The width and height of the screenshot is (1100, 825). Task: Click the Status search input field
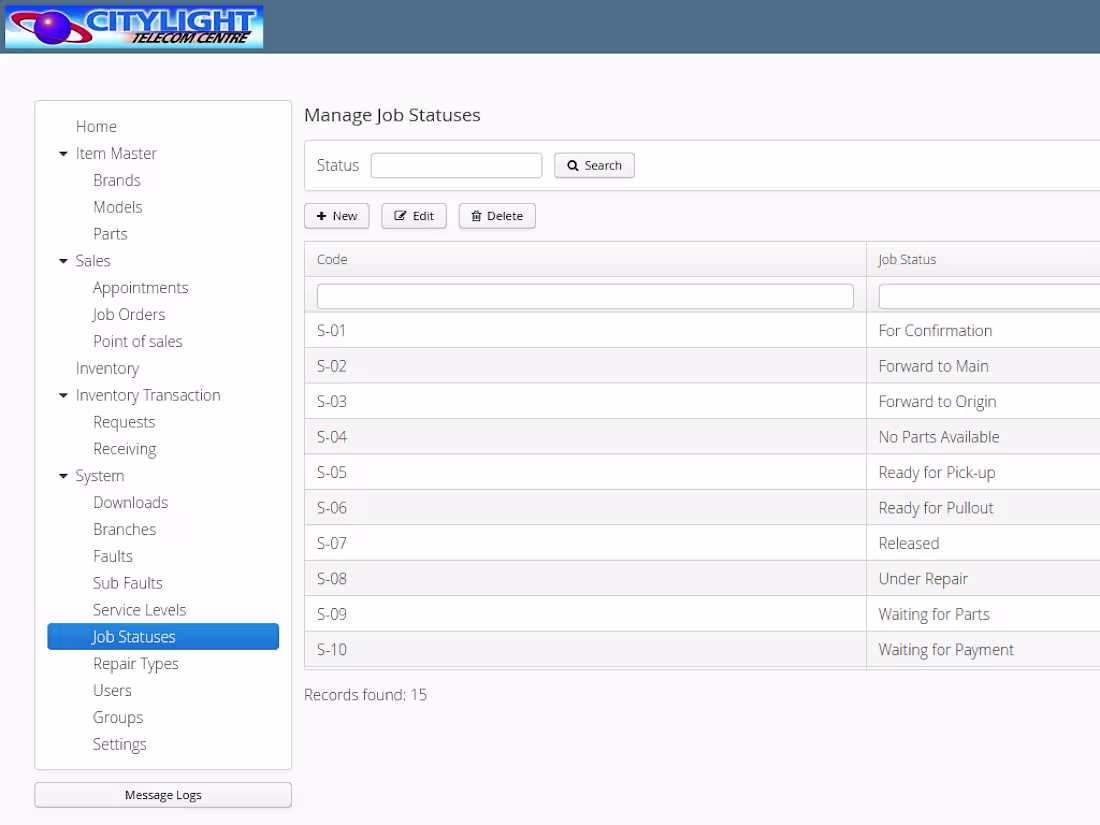point(456,165)
